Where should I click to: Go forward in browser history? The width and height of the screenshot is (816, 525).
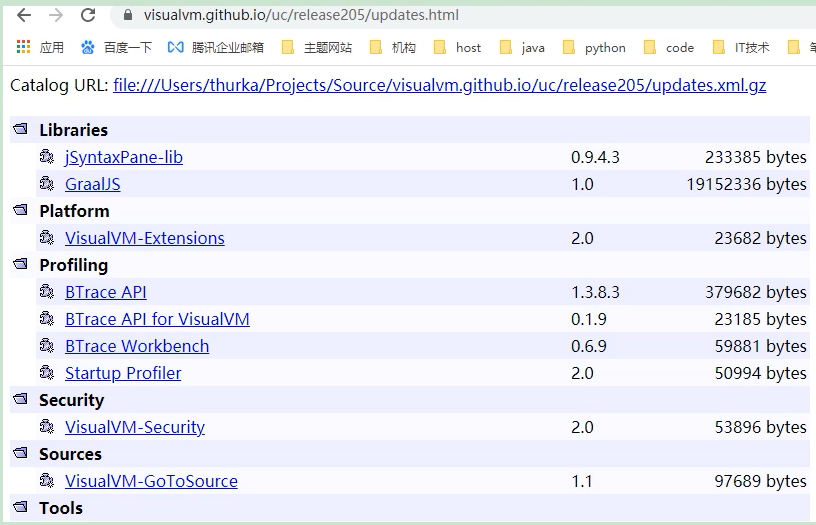click(56, 15)
